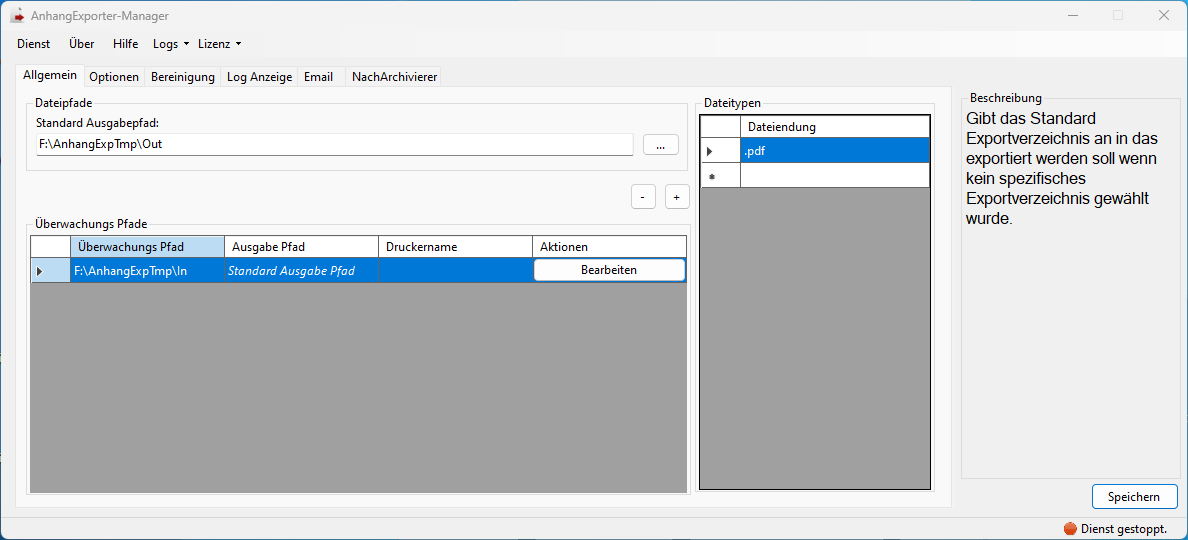The image size is (1188, 540).
Task: Click the Druckername column header
Action: coord(455,247)
